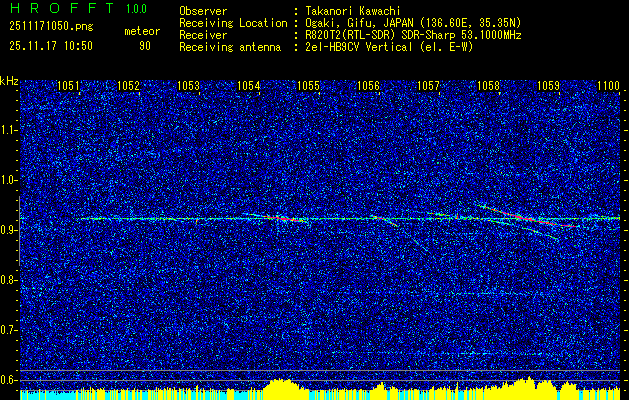Click the 1.0 kHz axis label
The height and width of the screenshot is (400, 629).
click(x=8, y=180)
